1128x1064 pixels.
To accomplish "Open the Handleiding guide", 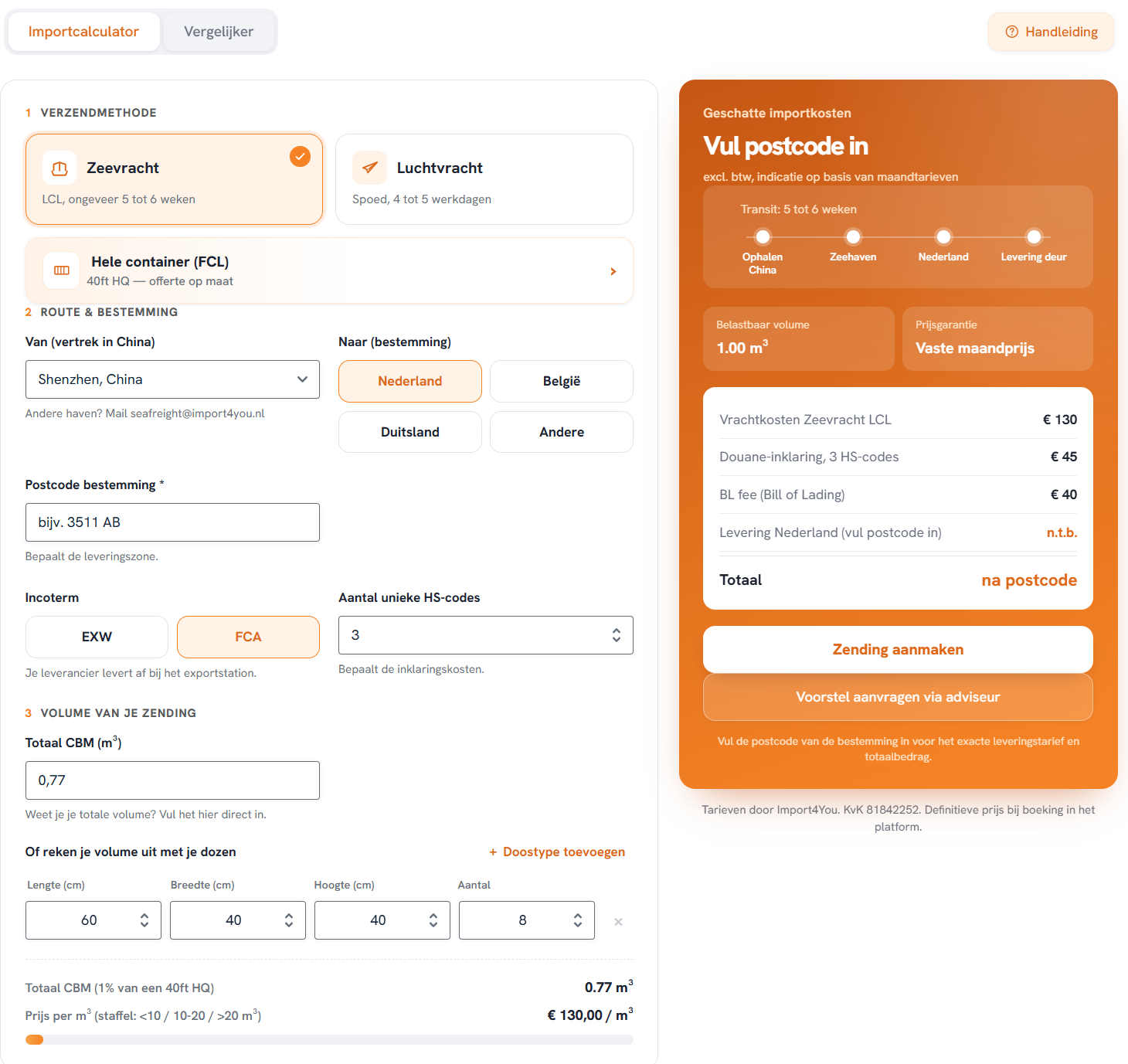I will click(1051, 32).
